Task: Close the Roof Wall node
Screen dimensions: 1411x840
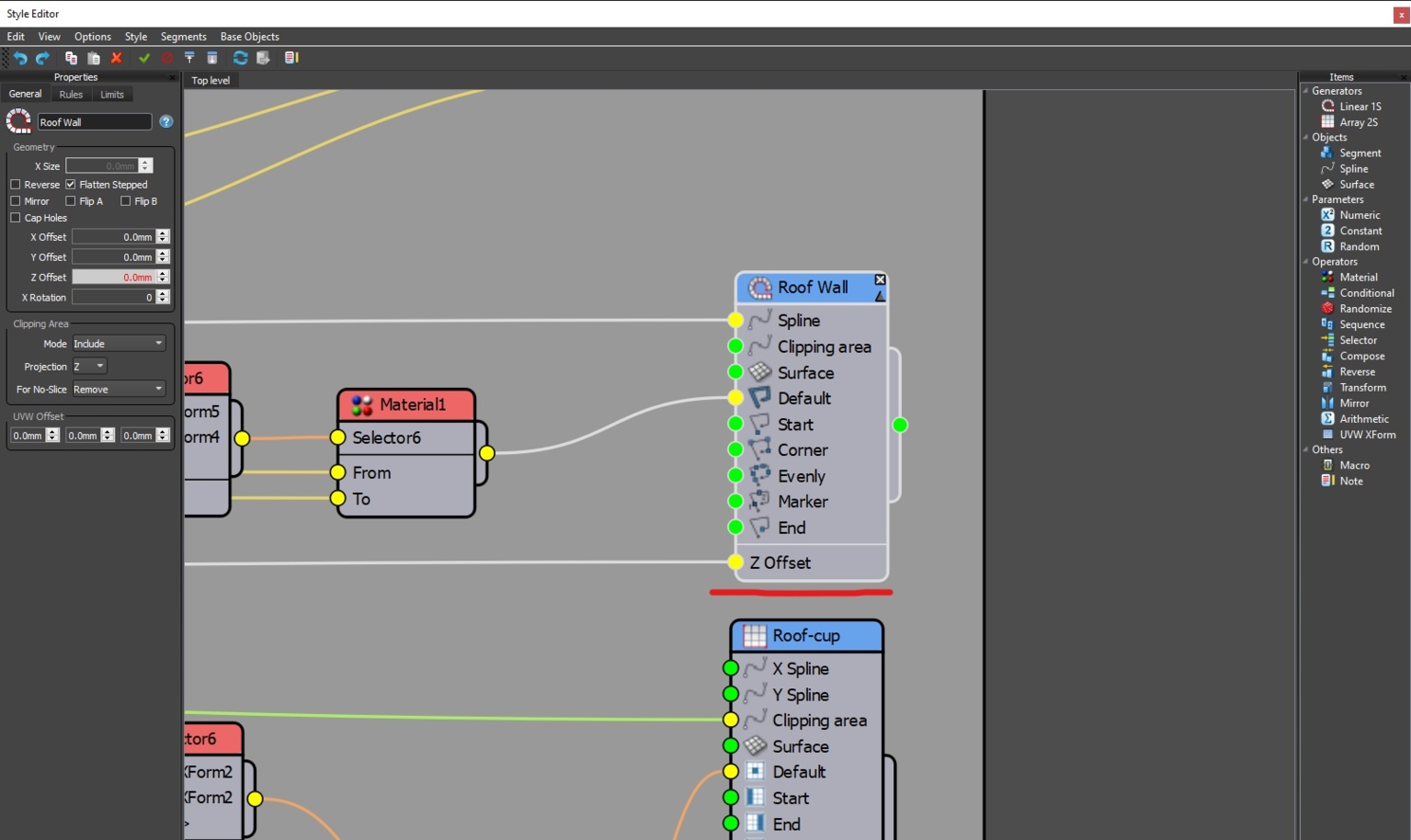Action: pos(880,280)
